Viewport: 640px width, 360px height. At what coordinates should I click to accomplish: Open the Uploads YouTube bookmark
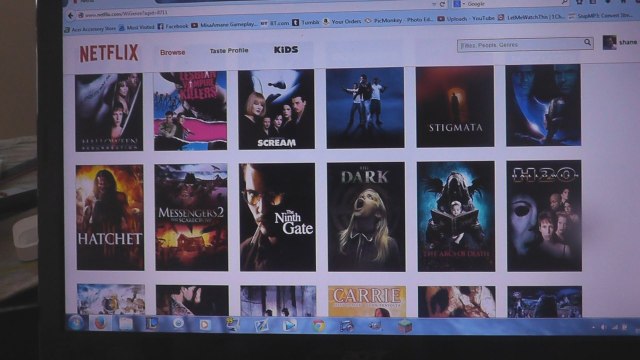(x=466, y=18)
